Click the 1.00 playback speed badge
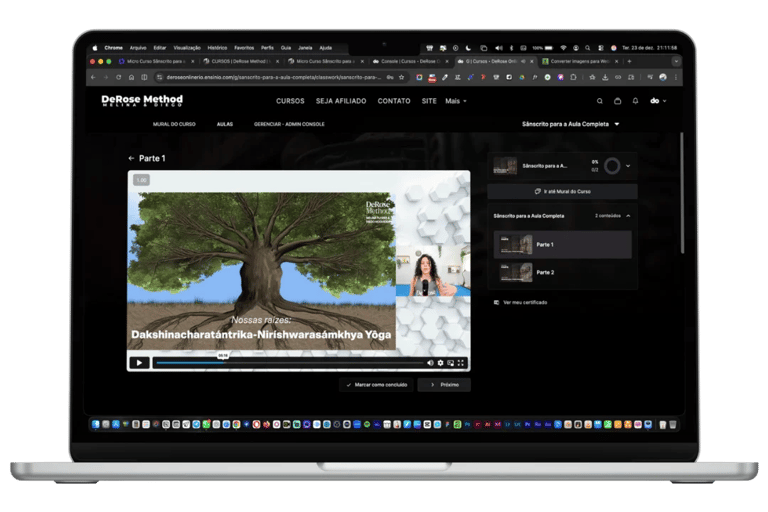This screenshot has width=768, height=512. [142, 180]
